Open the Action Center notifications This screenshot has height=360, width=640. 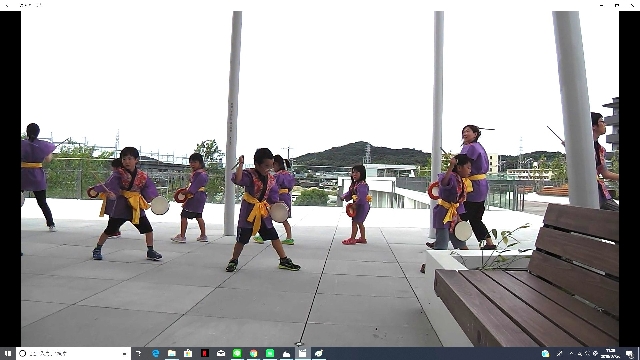[x=629, y=353]
